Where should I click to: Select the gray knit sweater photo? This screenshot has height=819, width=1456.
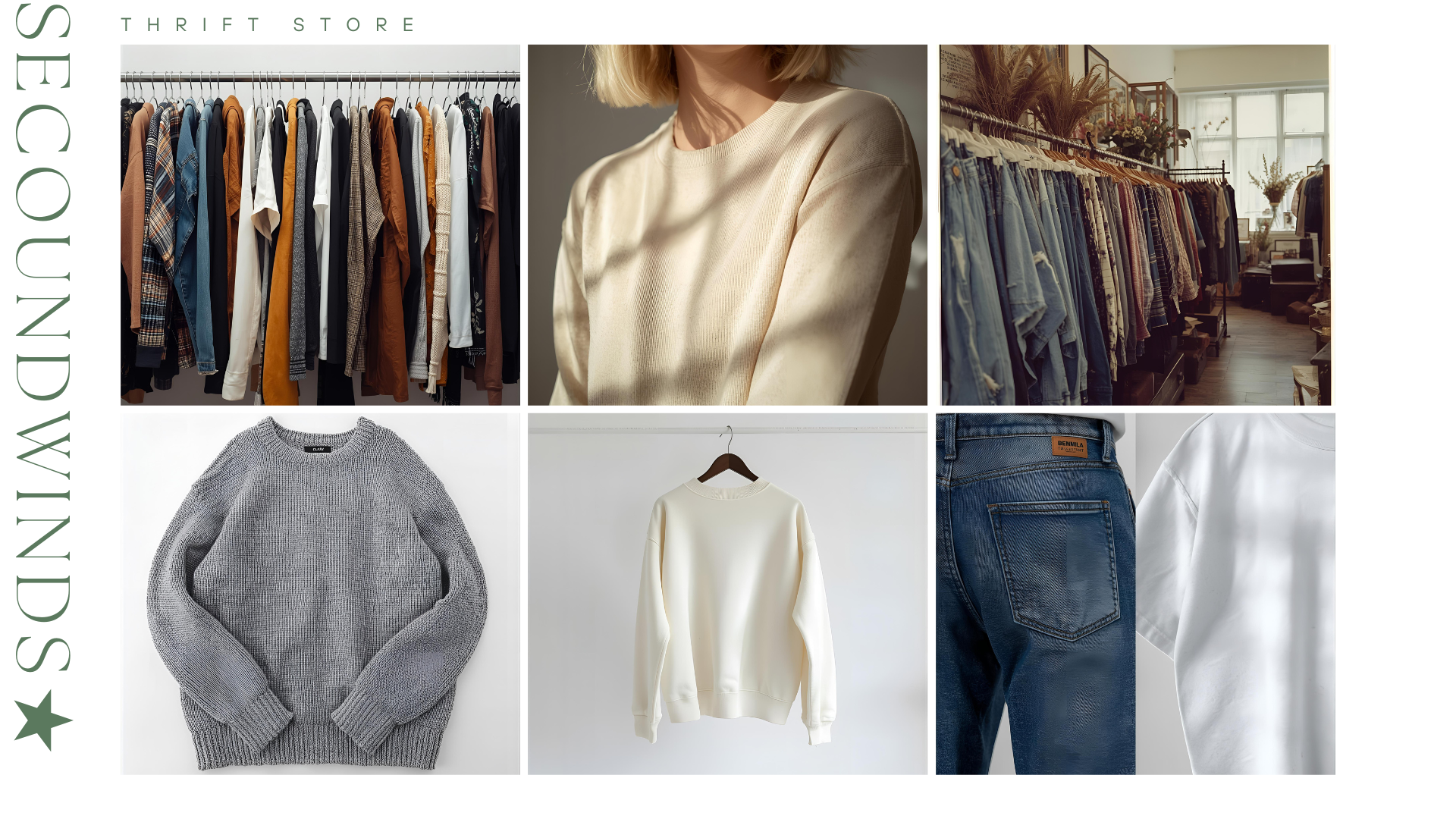pyautogui.click(x=320, y=594)
